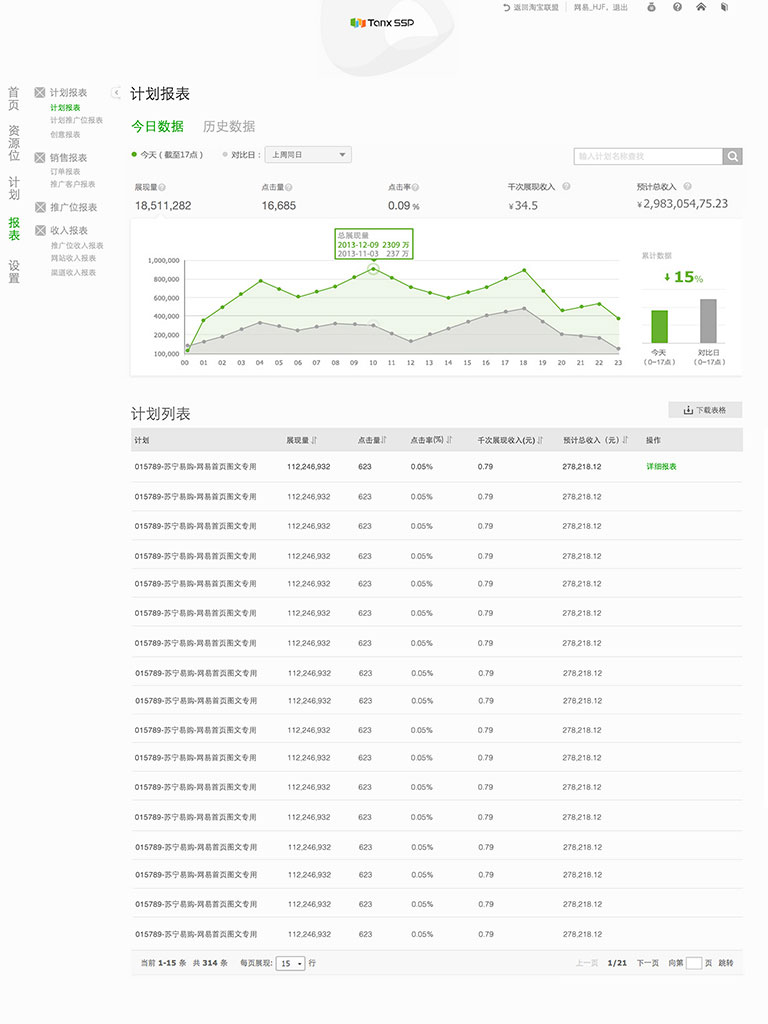Expand the 销售报表 sidebar section
The height and width of the screenshot is (1024, 768).
click(x=68, y=157)
